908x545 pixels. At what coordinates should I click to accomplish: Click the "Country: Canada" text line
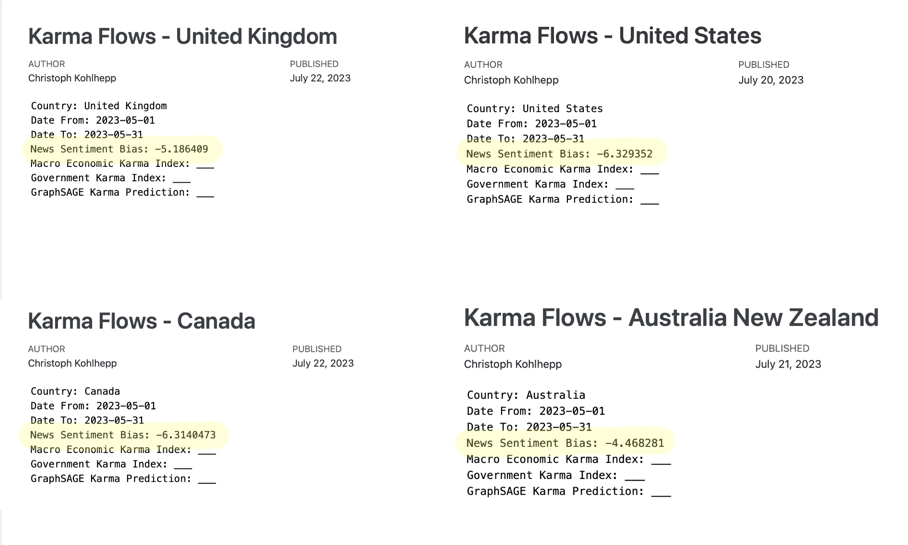point(75,392)
